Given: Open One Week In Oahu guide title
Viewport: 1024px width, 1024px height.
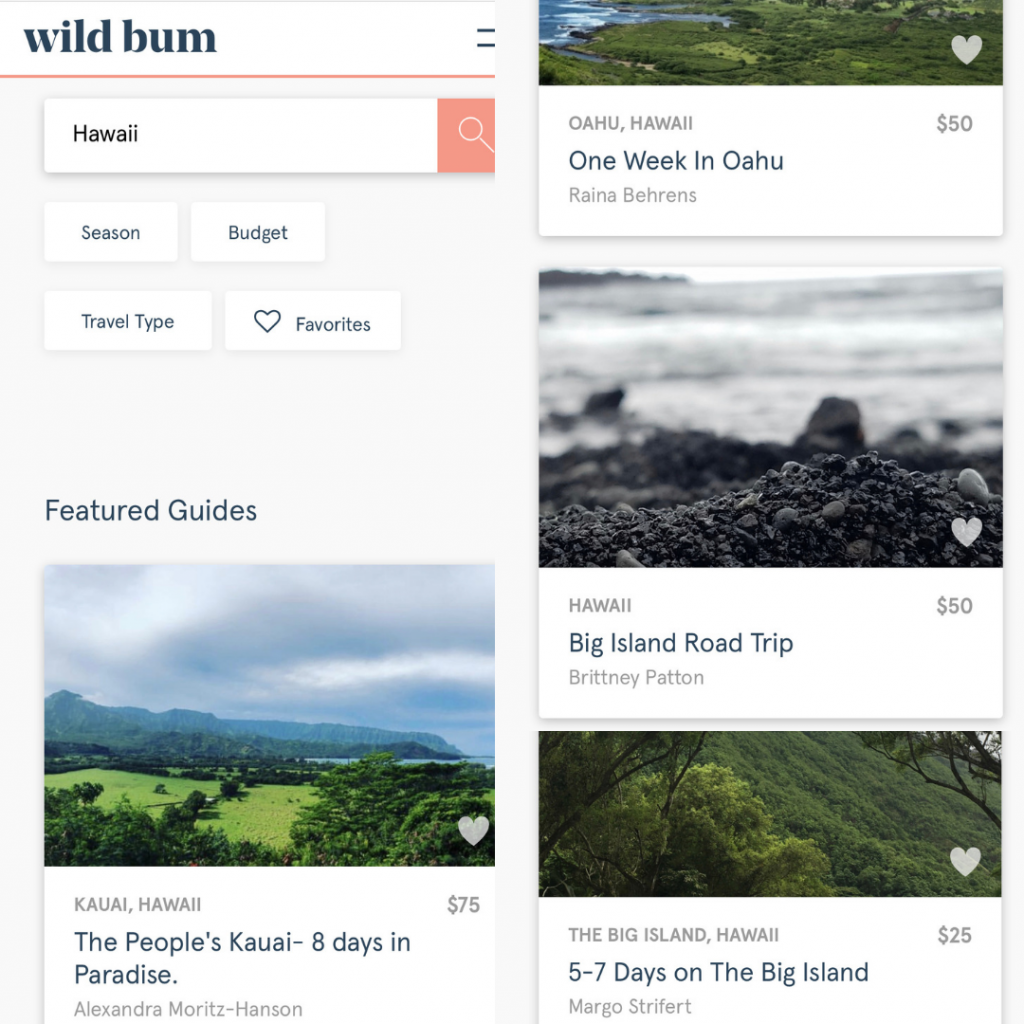Looking at the screenshot, I should tap(675, 161).
